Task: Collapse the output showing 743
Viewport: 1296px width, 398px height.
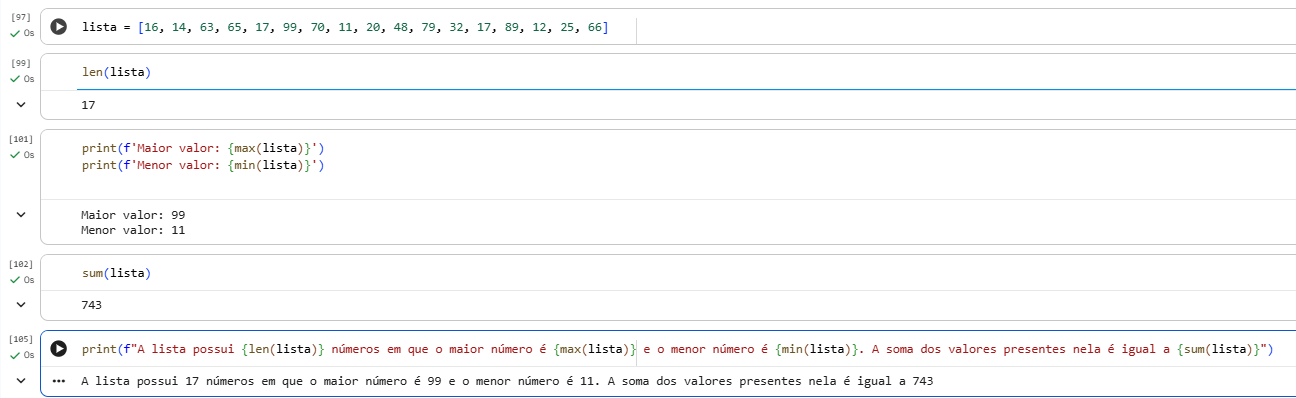Action: (21, 305)
